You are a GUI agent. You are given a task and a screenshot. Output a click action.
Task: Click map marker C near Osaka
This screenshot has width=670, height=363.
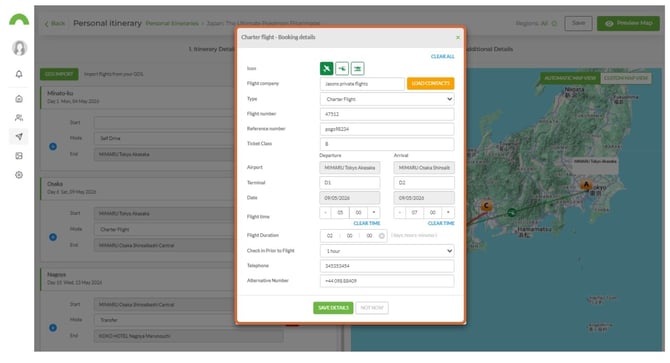tap(486, 206)
